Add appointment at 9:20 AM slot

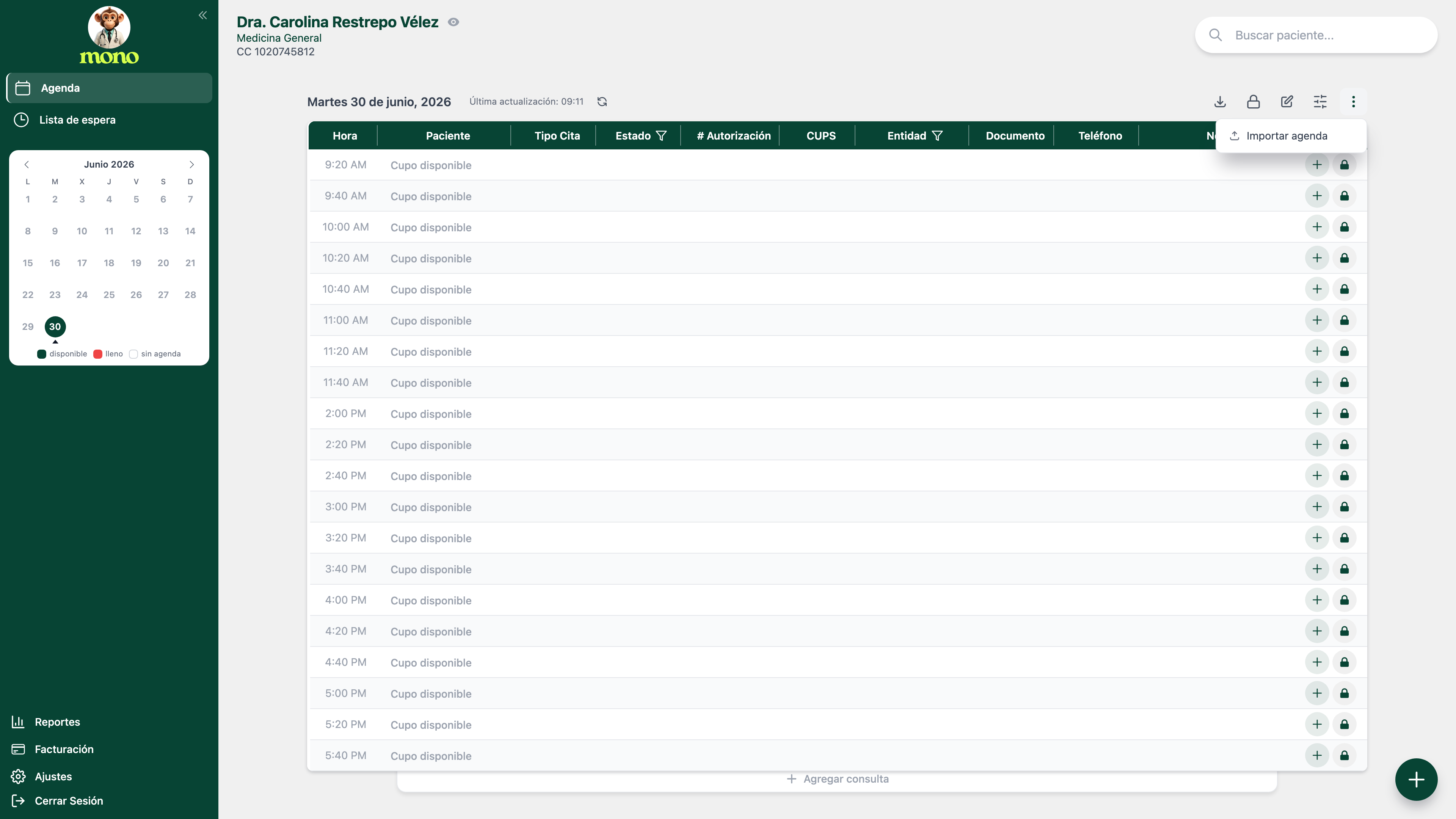(x=1317, y=165)
